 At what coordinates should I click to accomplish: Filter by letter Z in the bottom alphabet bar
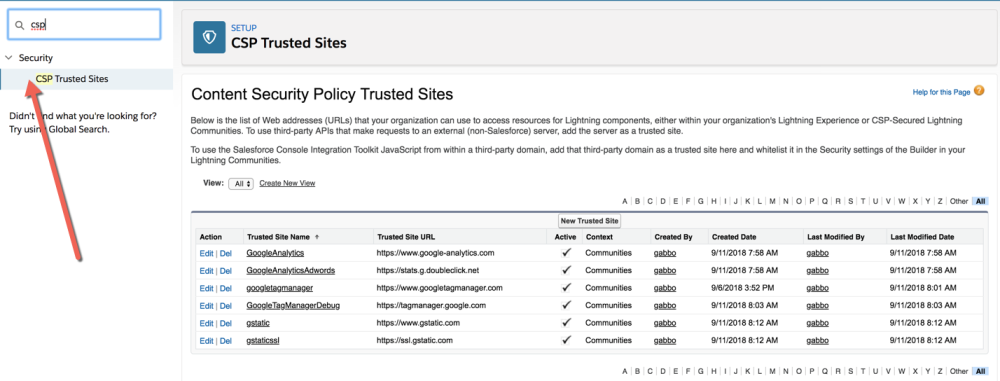939,371
